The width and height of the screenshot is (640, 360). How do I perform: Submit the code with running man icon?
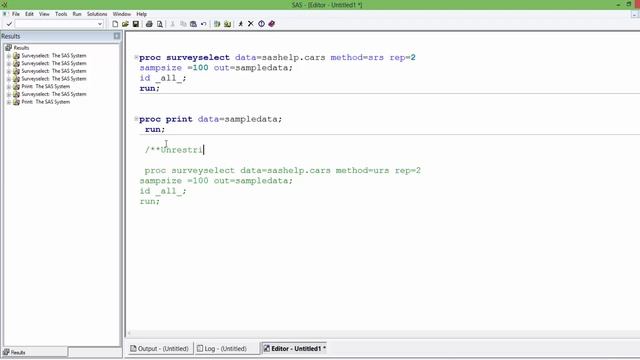[x=240, y=24]
